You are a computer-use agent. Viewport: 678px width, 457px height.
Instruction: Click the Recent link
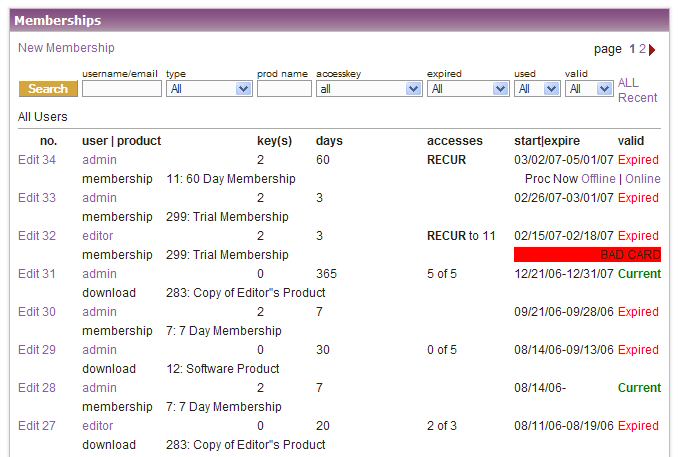coord(637,98)
